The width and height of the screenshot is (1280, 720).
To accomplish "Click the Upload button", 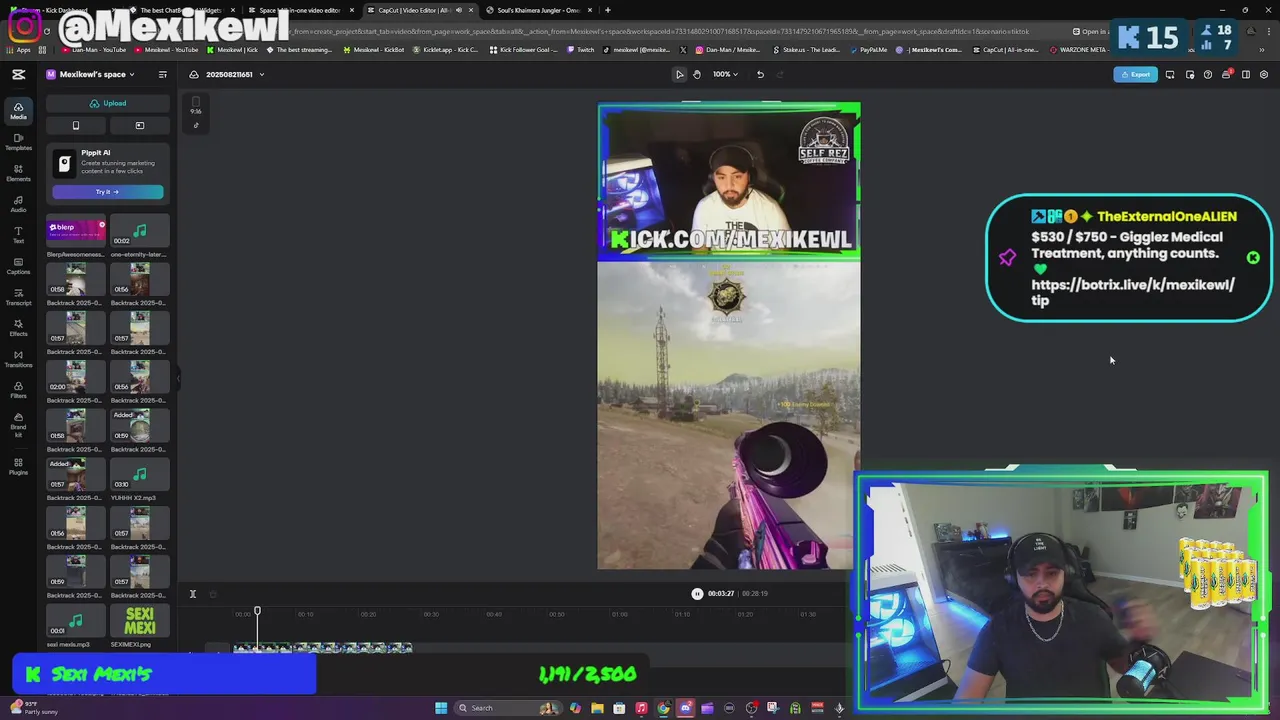I will [107, 103].
